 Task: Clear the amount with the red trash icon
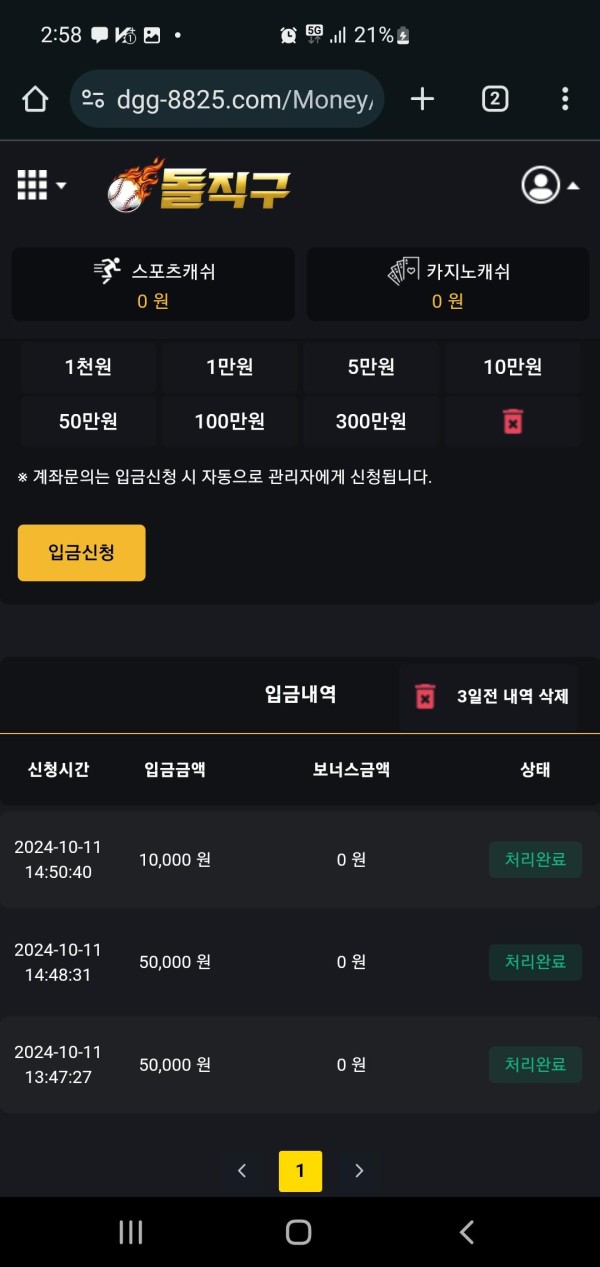(x=512, y=421)
